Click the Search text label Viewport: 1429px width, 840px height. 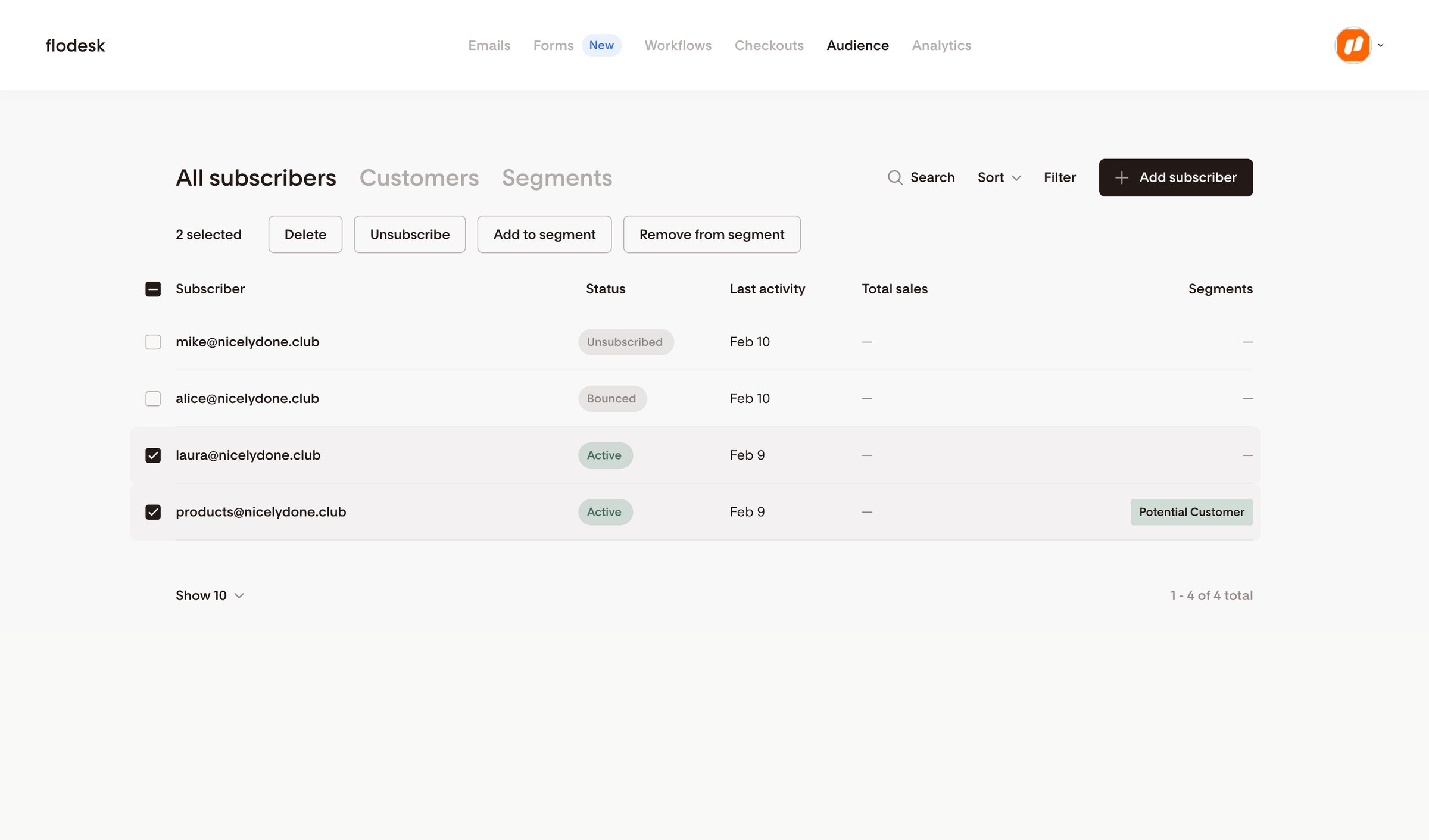932,177
